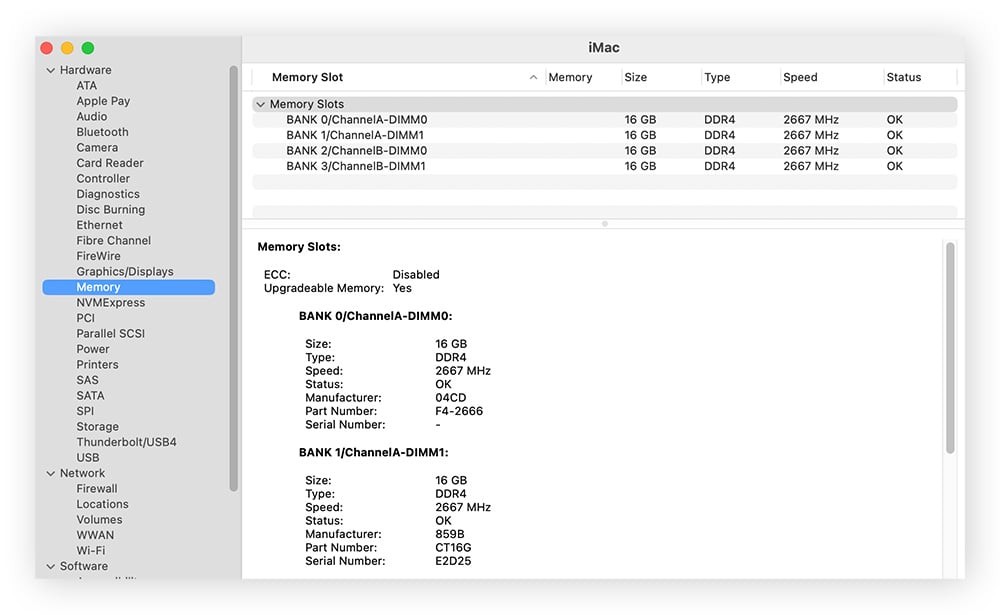1000x615 pixels.
Task: Open USB in the sidebar
Action: 88,457
